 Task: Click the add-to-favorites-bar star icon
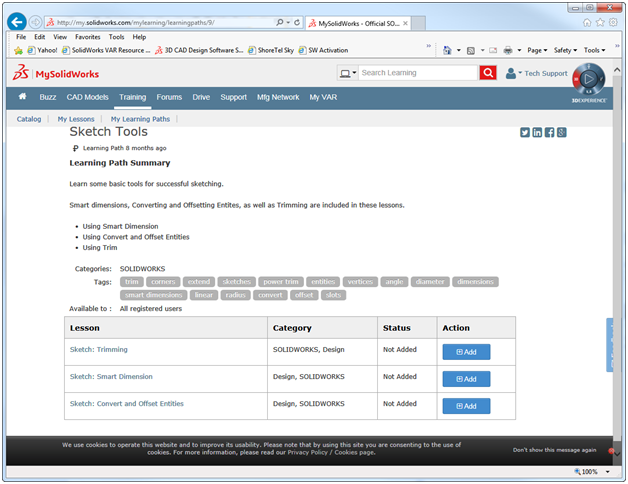pyautogui.click(x=18, y=50)
